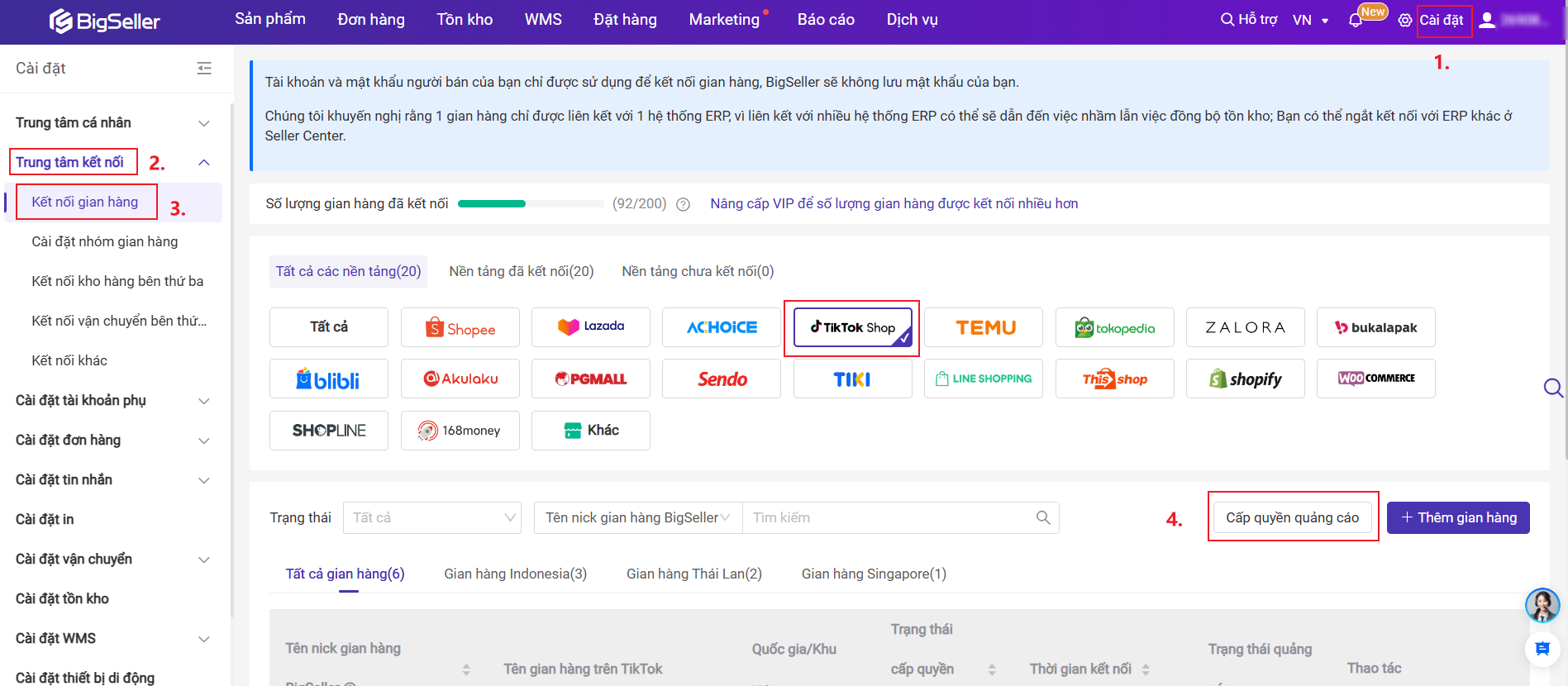Select the Akulaku platform tile
1568x686 pixels.
click(460, 379)
